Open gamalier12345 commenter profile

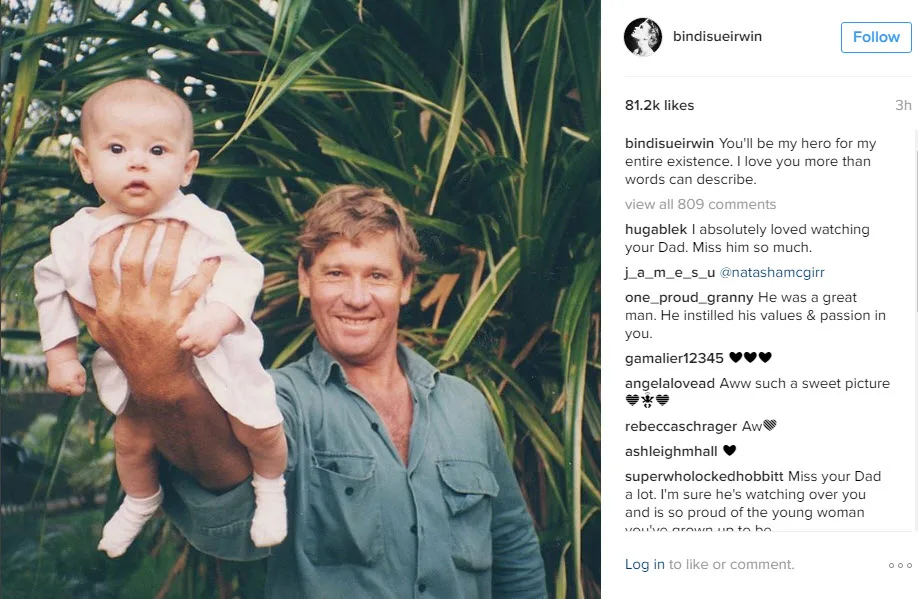(x=674, y=358)
